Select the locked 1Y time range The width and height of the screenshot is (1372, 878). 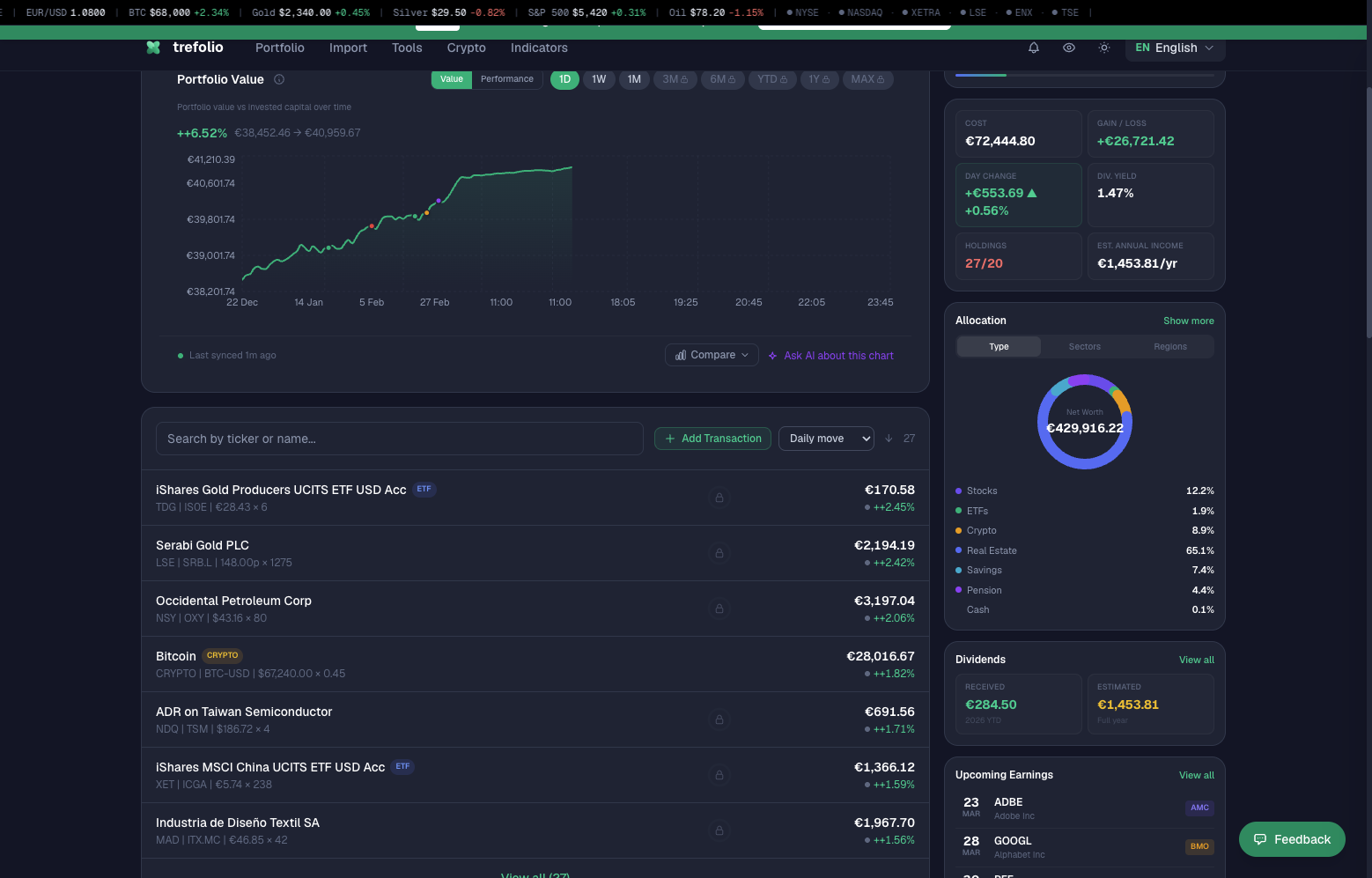819,79
